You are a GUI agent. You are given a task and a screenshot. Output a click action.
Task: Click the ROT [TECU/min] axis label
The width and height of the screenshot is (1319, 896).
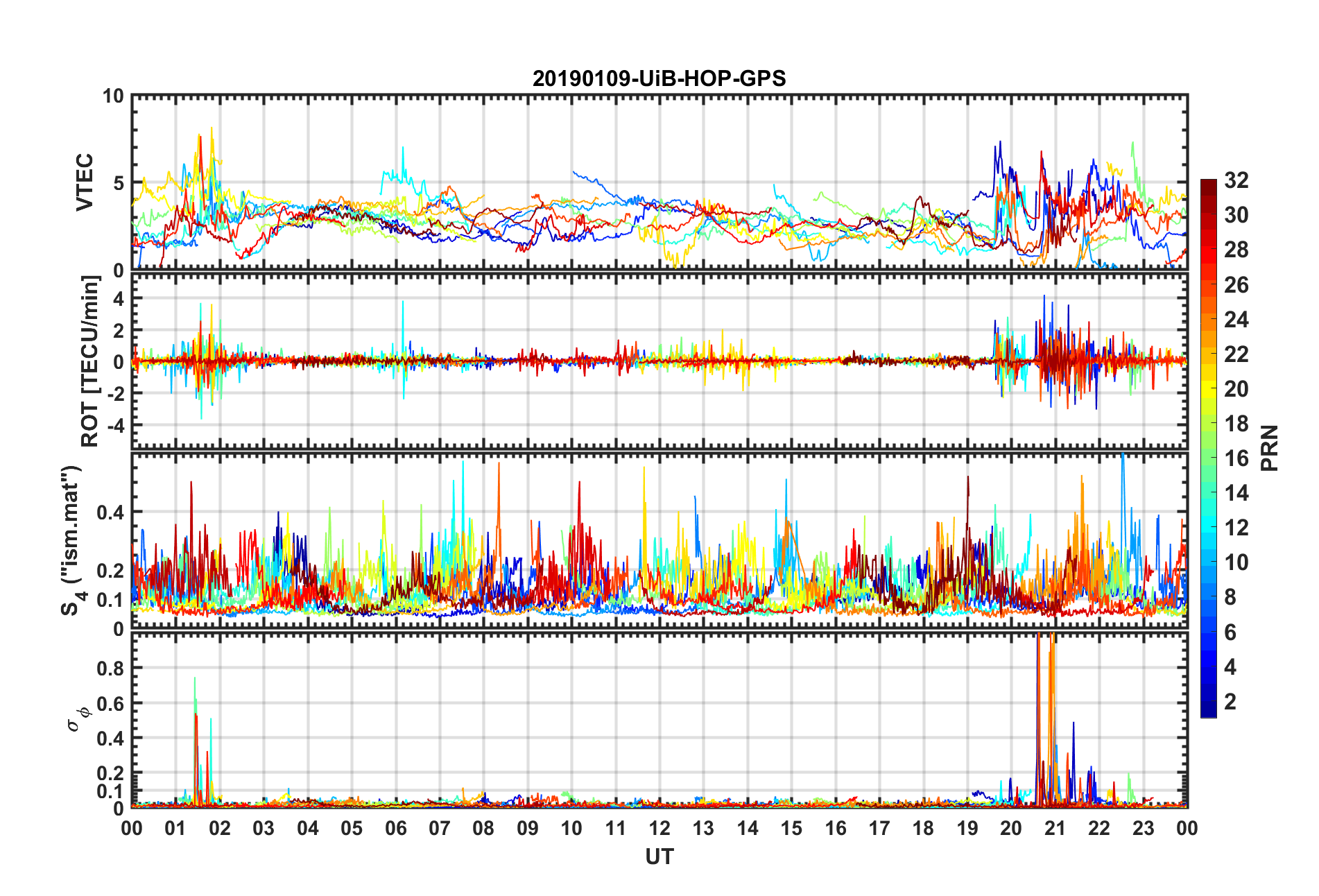90,361
